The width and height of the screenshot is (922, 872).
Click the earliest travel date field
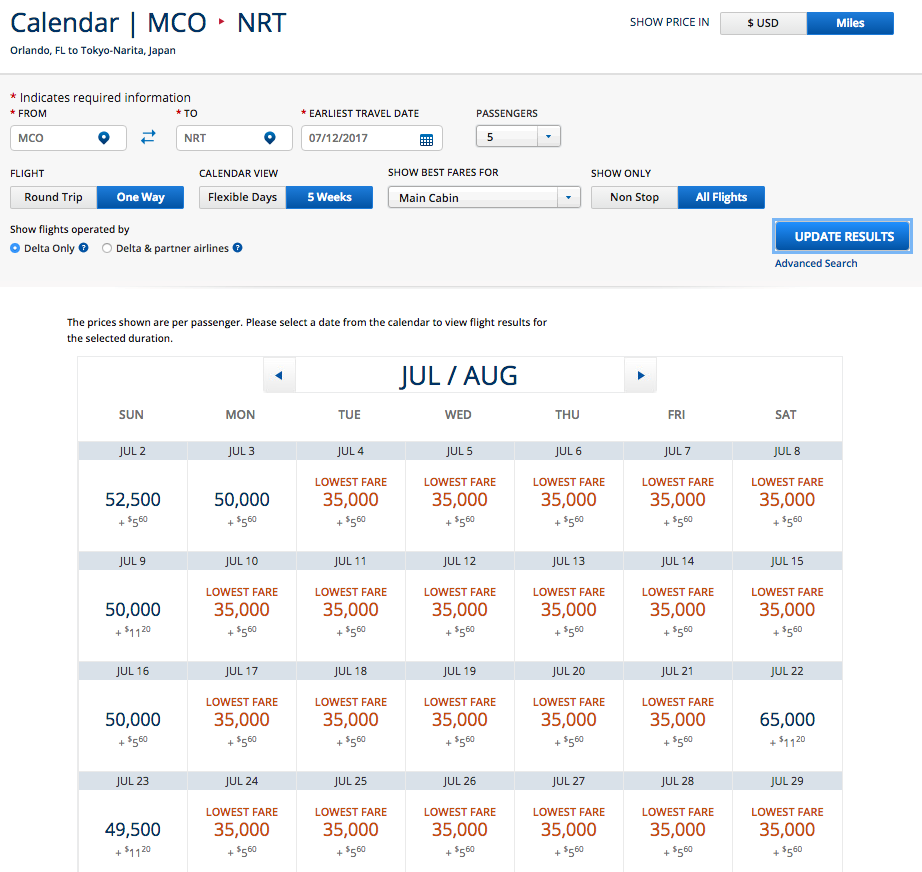click(360, 138)
